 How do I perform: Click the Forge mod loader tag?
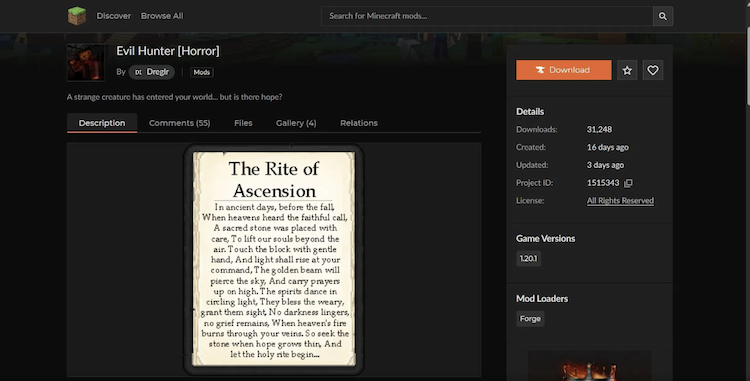(x=530, y=319)
